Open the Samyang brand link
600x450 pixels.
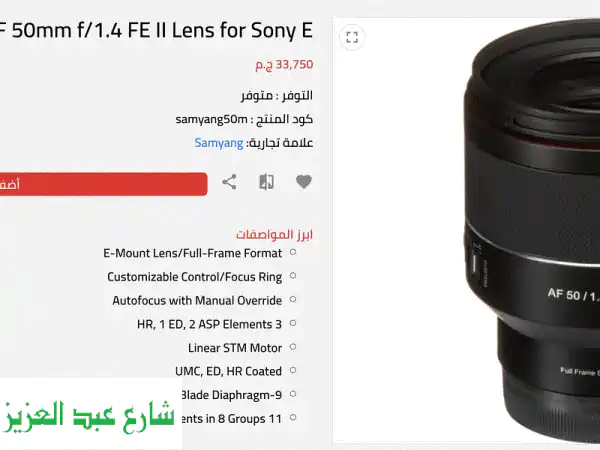coord(218,143)
